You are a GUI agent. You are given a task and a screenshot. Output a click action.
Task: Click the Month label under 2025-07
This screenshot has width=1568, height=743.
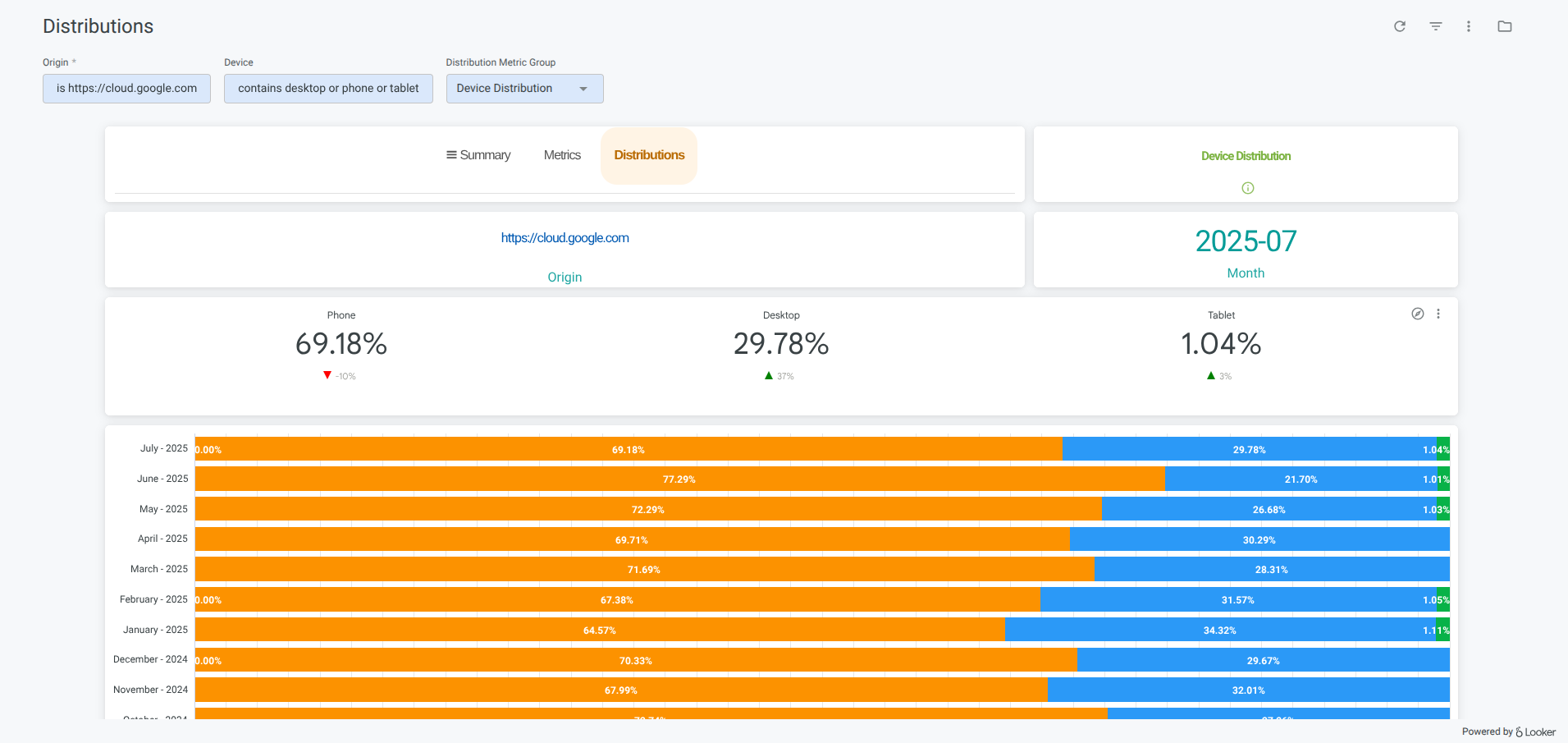(x=1246, y=273)
